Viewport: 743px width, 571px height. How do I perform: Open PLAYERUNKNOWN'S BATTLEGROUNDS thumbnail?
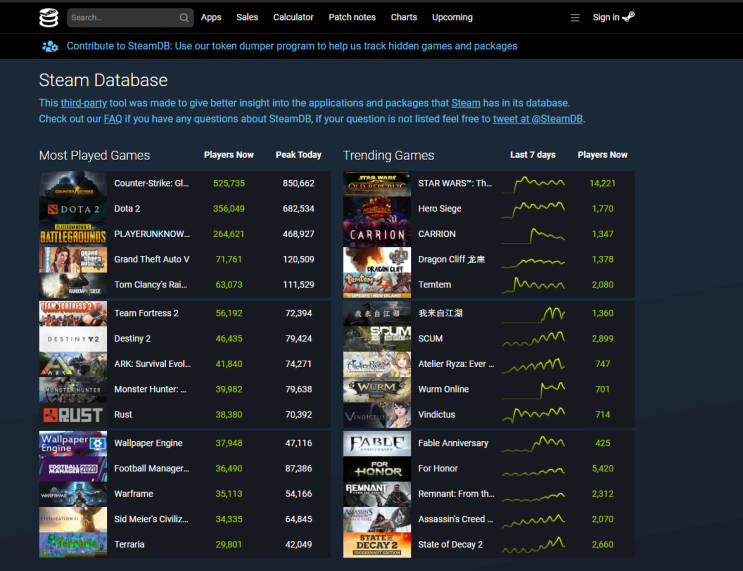(73, 235)
